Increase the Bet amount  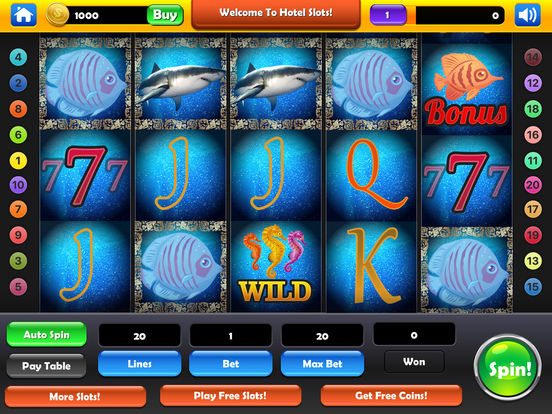click(x=231, y=364)
